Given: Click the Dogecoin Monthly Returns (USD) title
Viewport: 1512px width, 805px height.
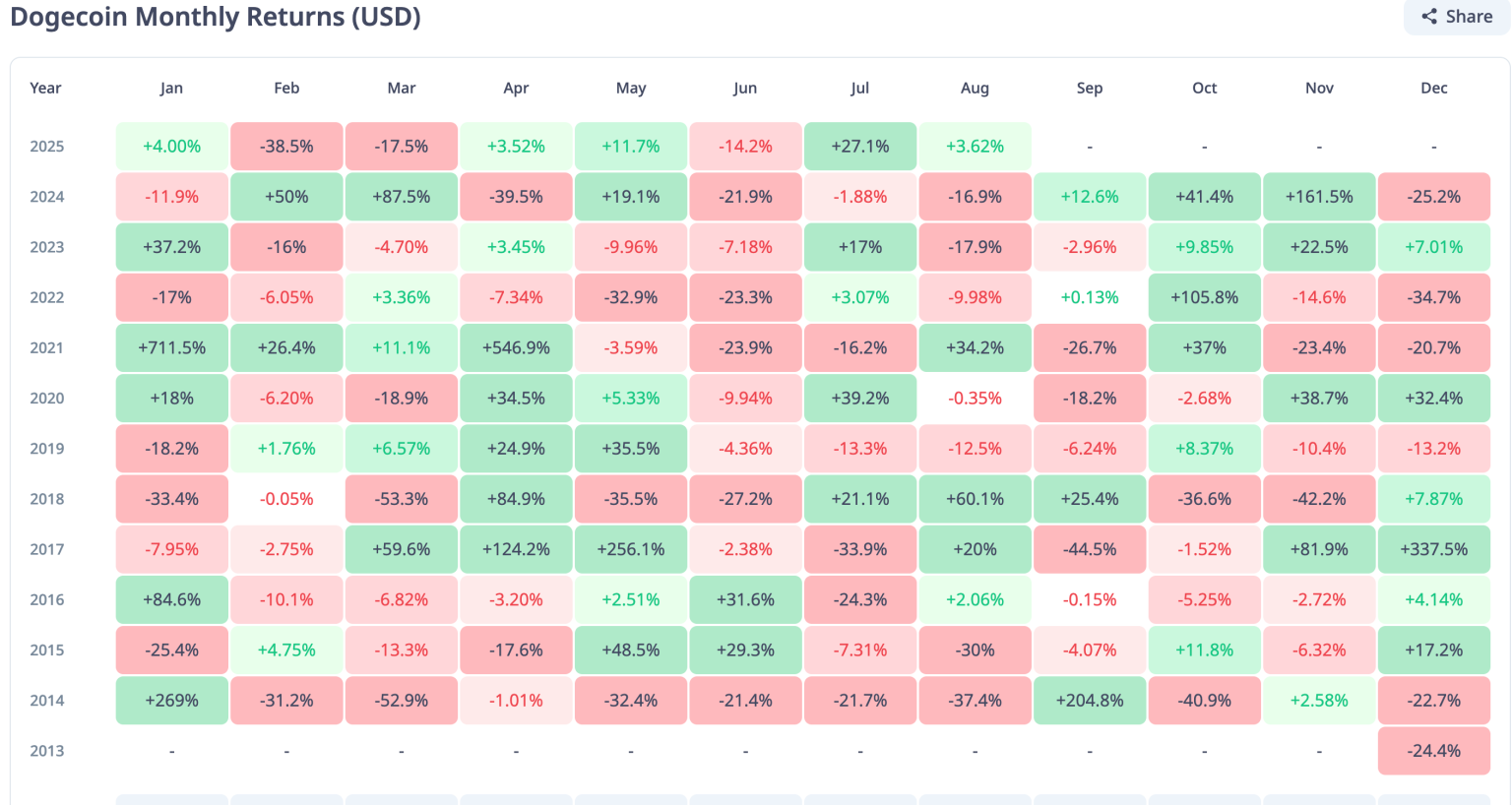Looking at the screenshot, I should tap(216, 17).
